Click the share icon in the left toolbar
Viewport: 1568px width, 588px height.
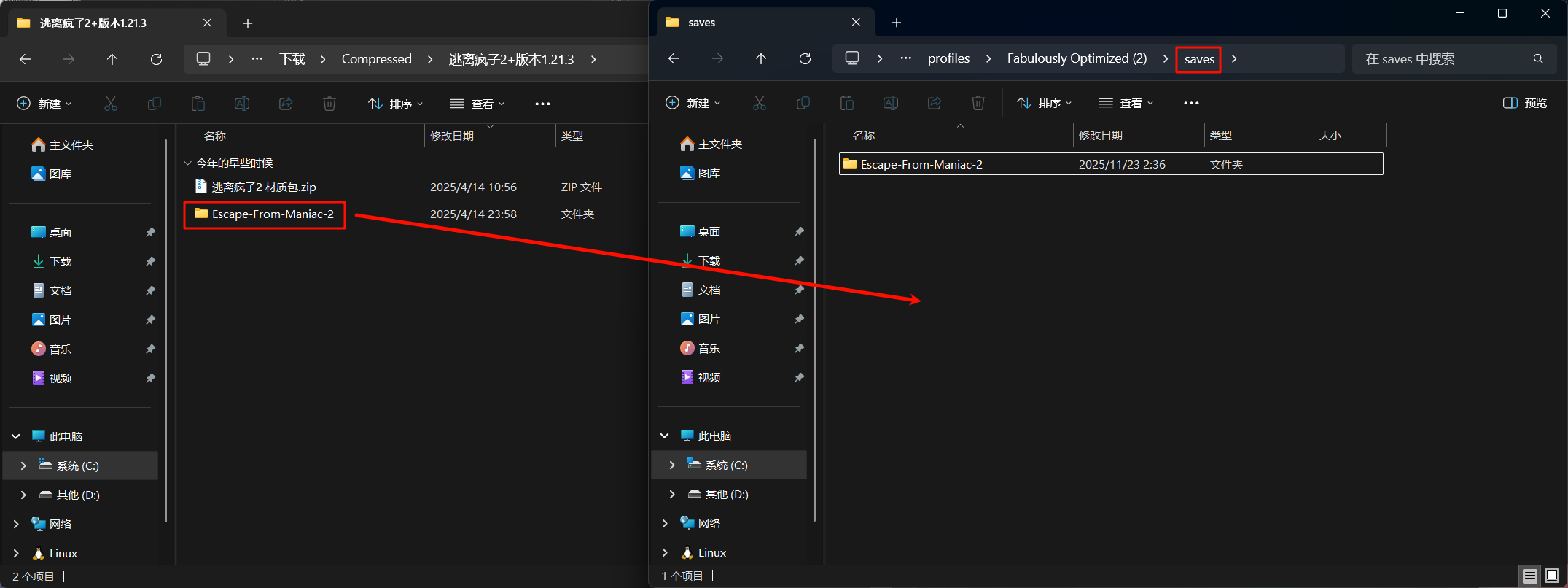pos(286,104)
